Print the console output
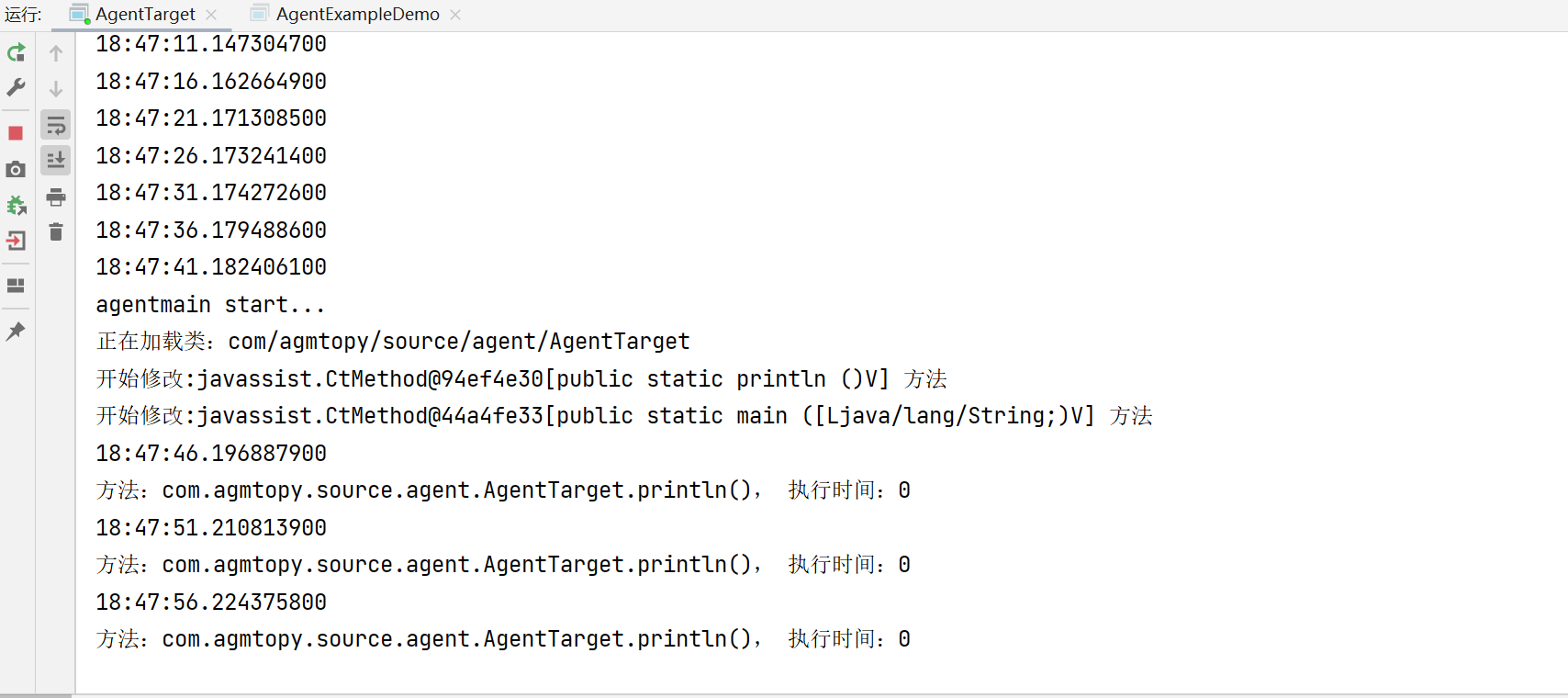 (56, 197)
